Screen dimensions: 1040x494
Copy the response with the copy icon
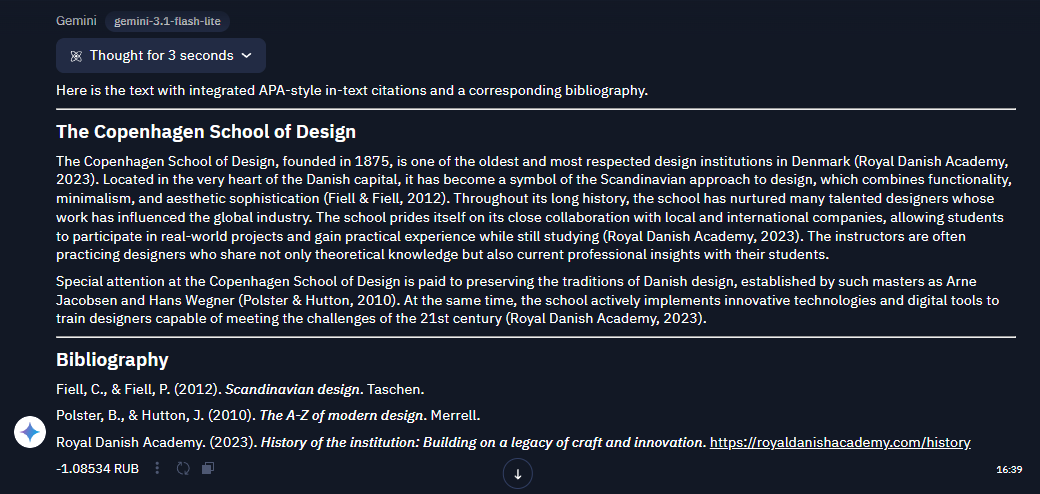208,468
